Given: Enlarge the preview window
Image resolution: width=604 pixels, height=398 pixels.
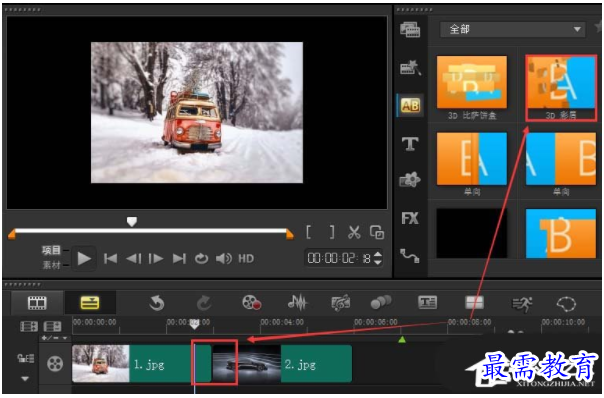Looking at the screenshot, I should (x=377, y=232).
